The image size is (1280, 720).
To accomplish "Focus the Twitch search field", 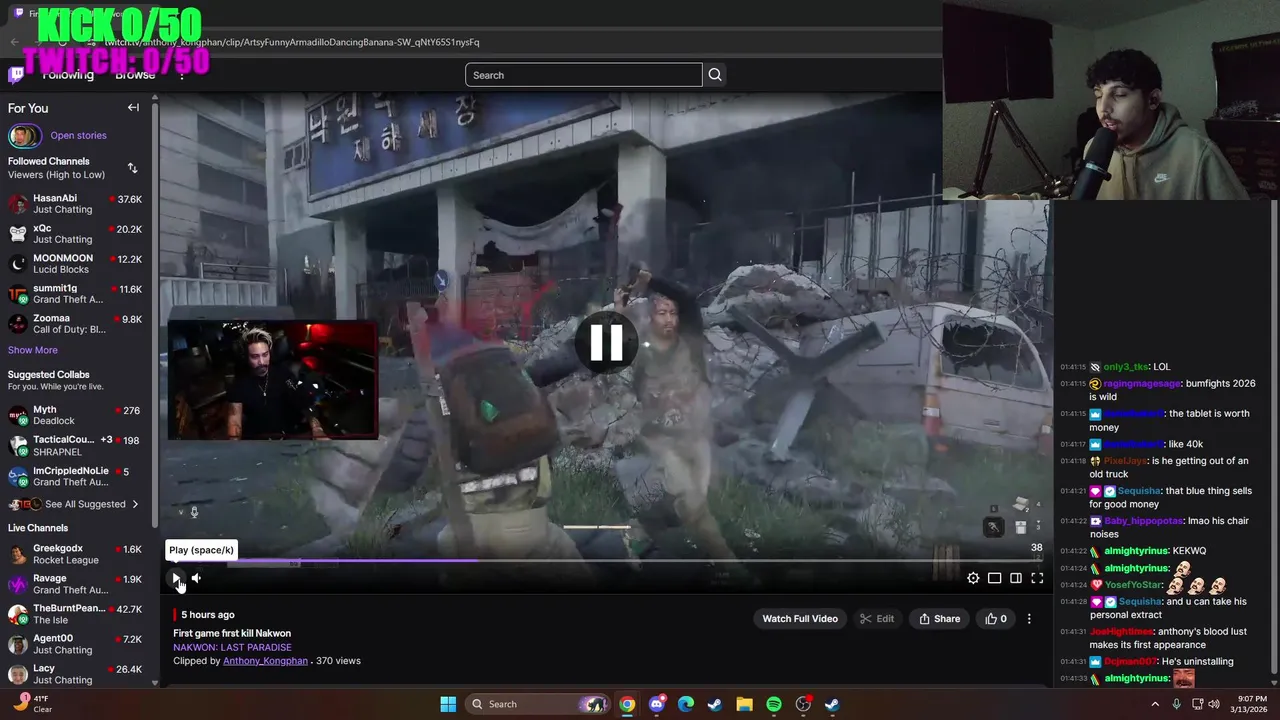I will coord(584,75).
